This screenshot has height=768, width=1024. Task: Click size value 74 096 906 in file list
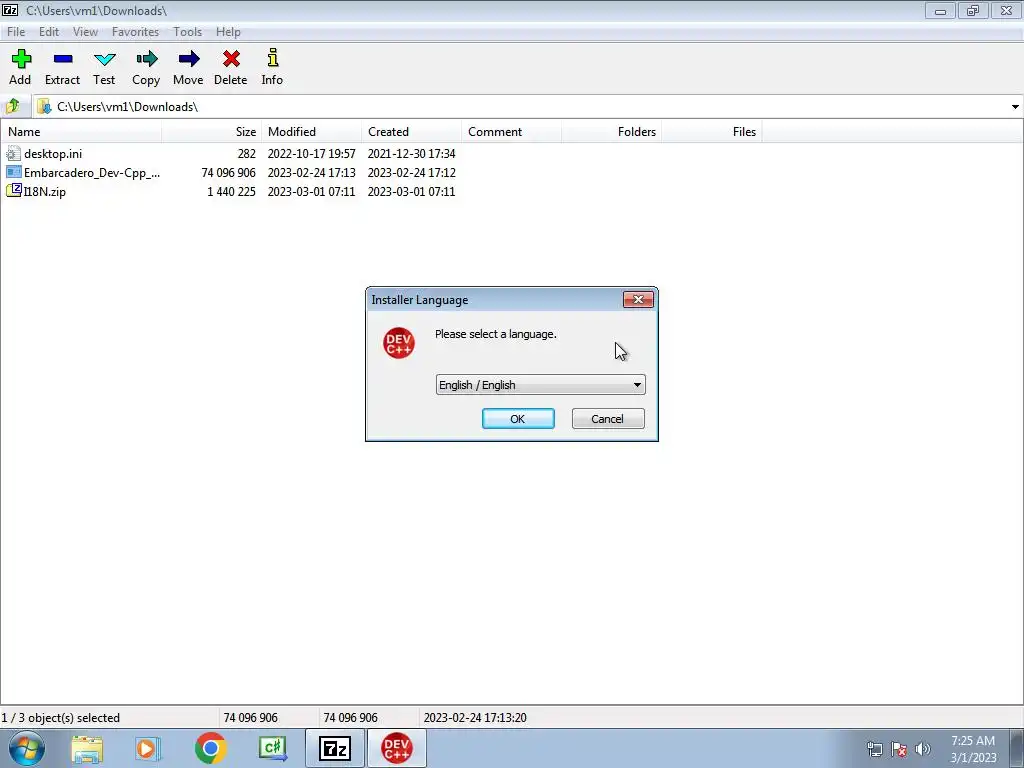[229, 172]
